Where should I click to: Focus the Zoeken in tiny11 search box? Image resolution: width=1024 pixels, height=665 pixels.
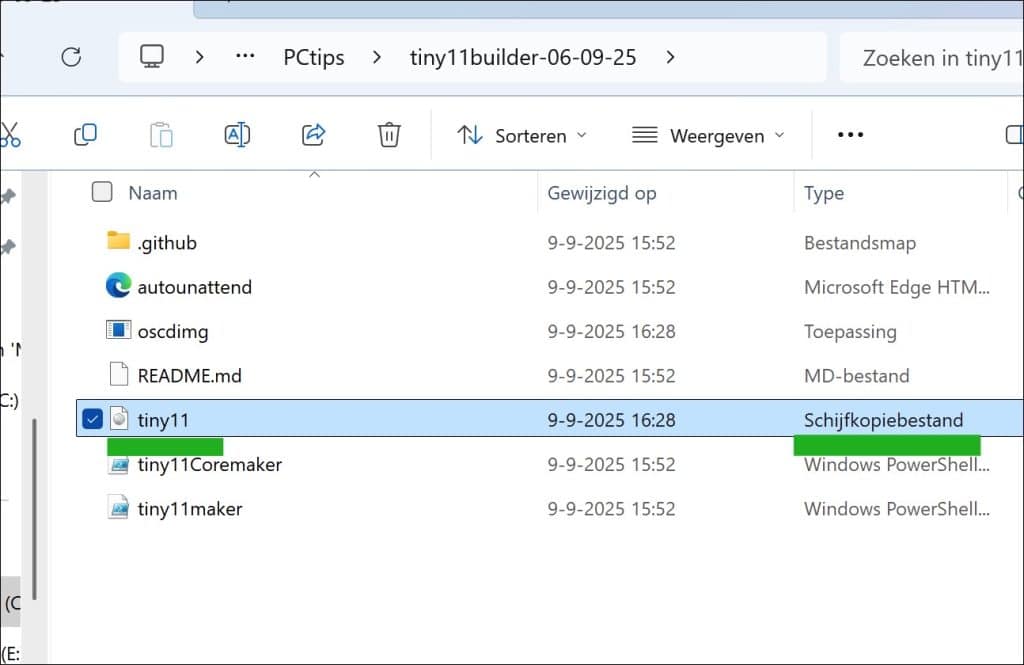tap(932, 58)
